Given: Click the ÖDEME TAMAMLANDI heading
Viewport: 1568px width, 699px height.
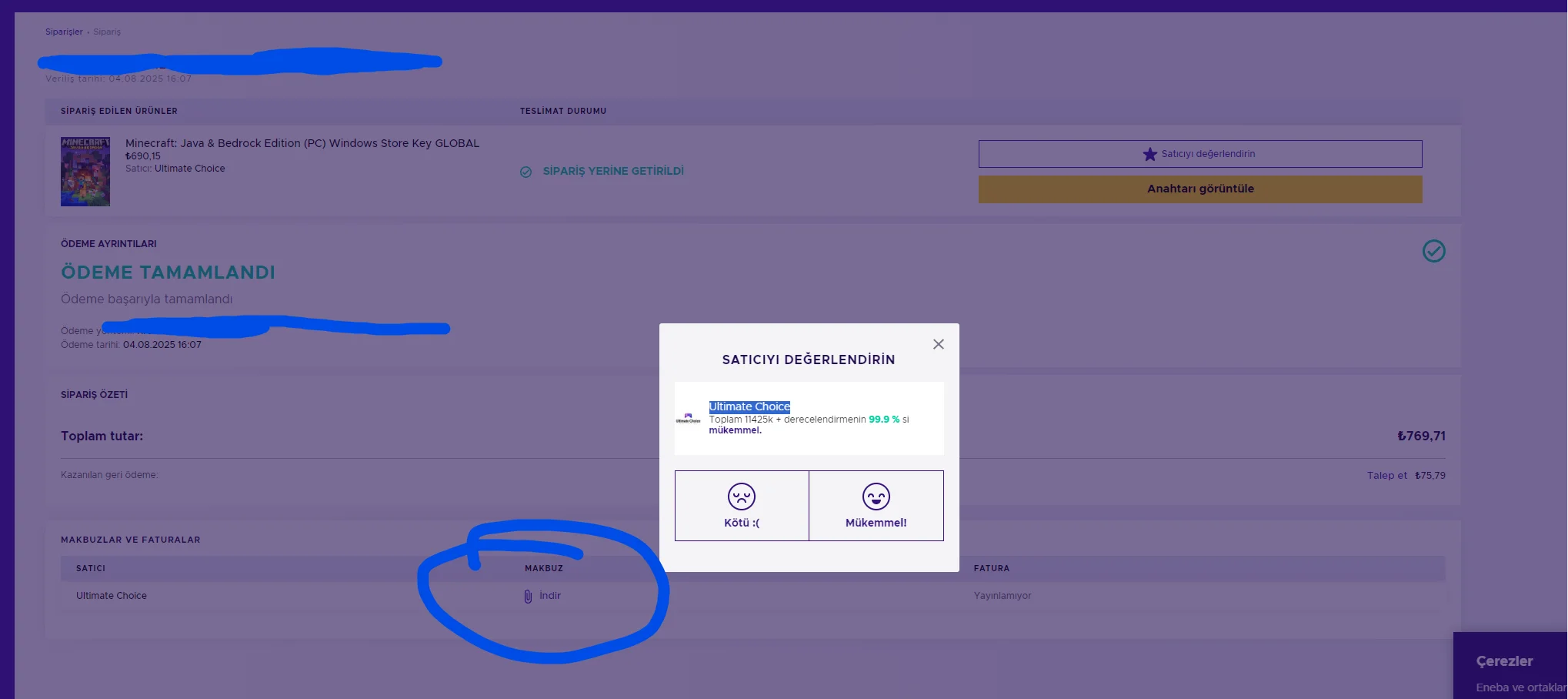Looking at the screenshot, I should [168, 273].
